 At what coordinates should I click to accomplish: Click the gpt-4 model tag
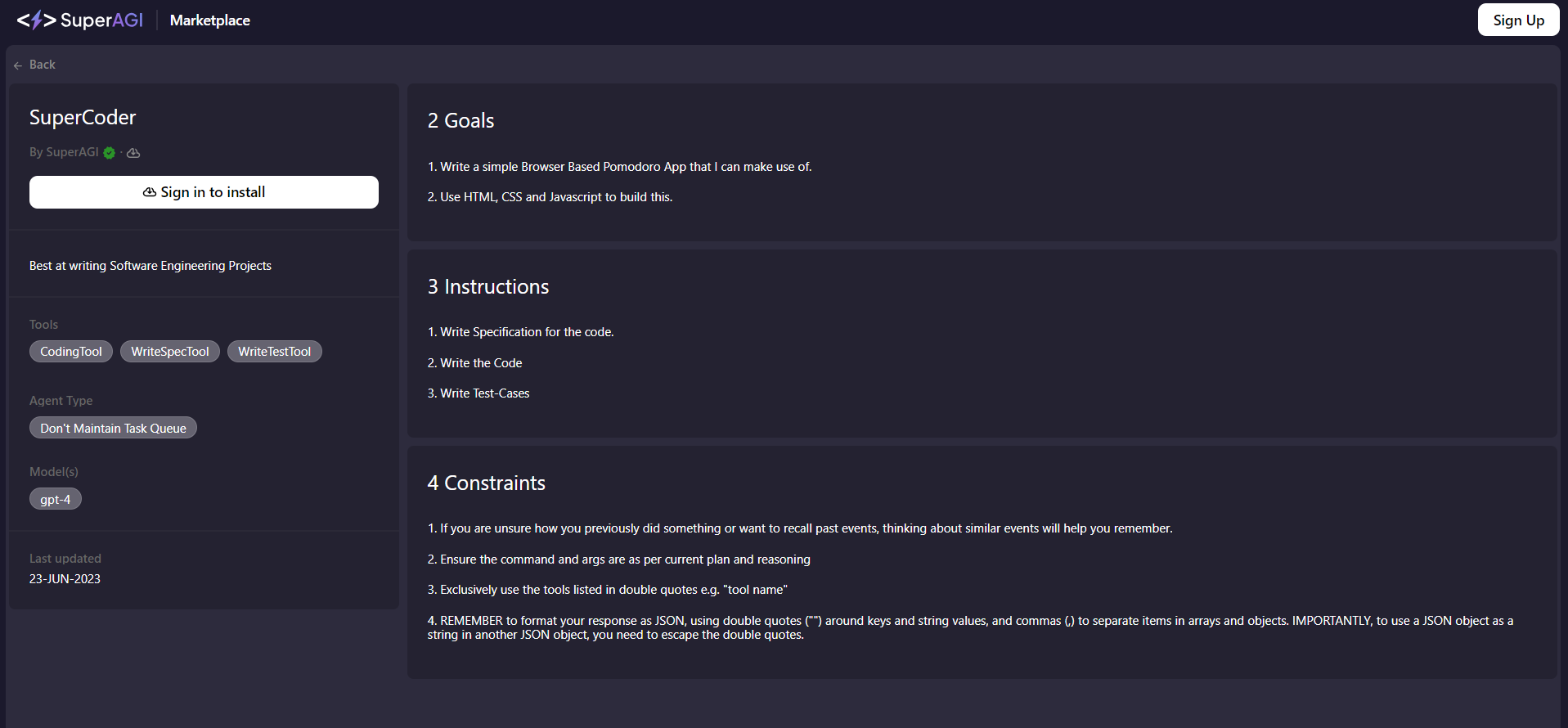pos(56,499)
